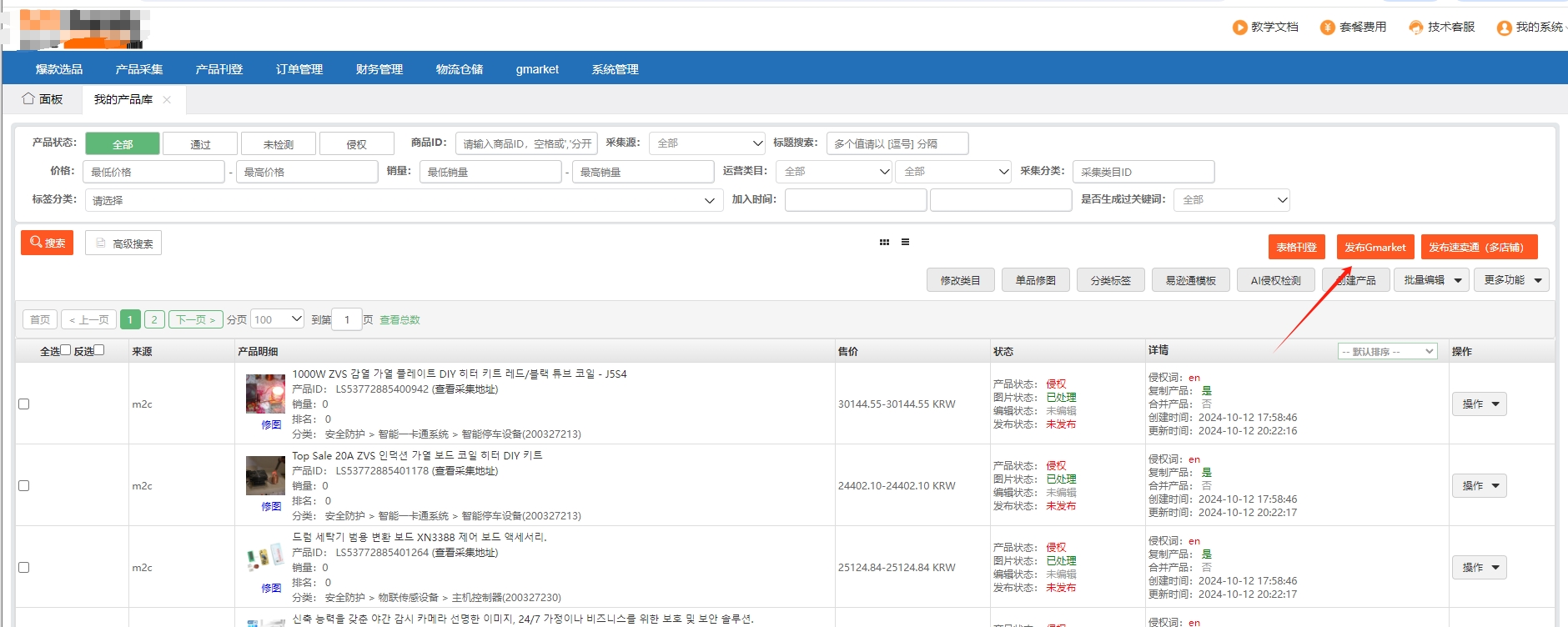Viewport: 1568px width, 627px height.
Task: Click 商品ID input field
Action: tap(526, 143)
